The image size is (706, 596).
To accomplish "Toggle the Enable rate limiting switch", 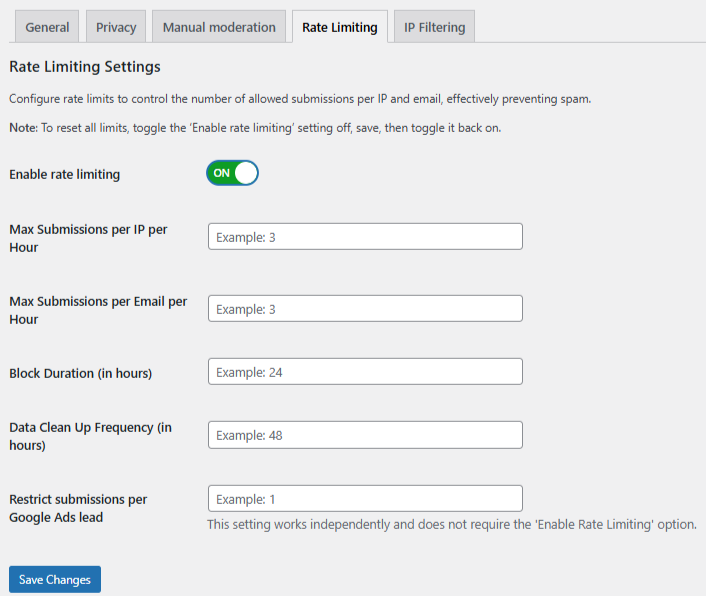I will point(232,173).
